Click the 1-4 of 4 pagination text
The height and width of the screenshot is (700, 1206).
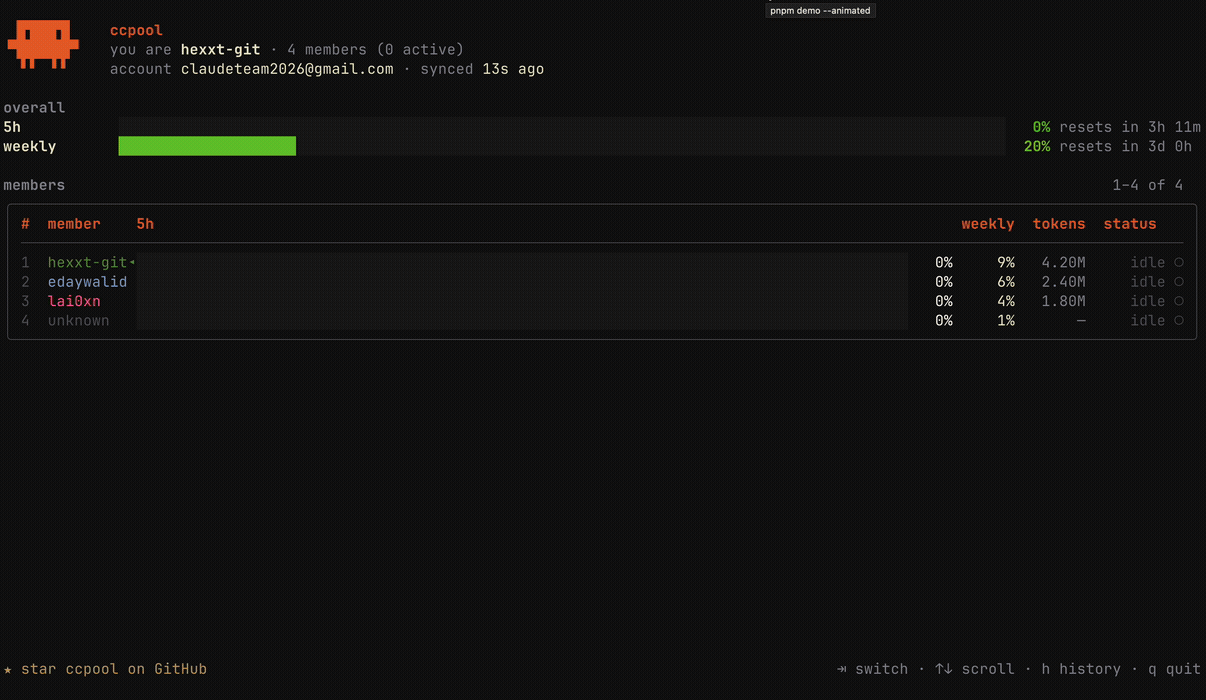[x=1148, y=185]
